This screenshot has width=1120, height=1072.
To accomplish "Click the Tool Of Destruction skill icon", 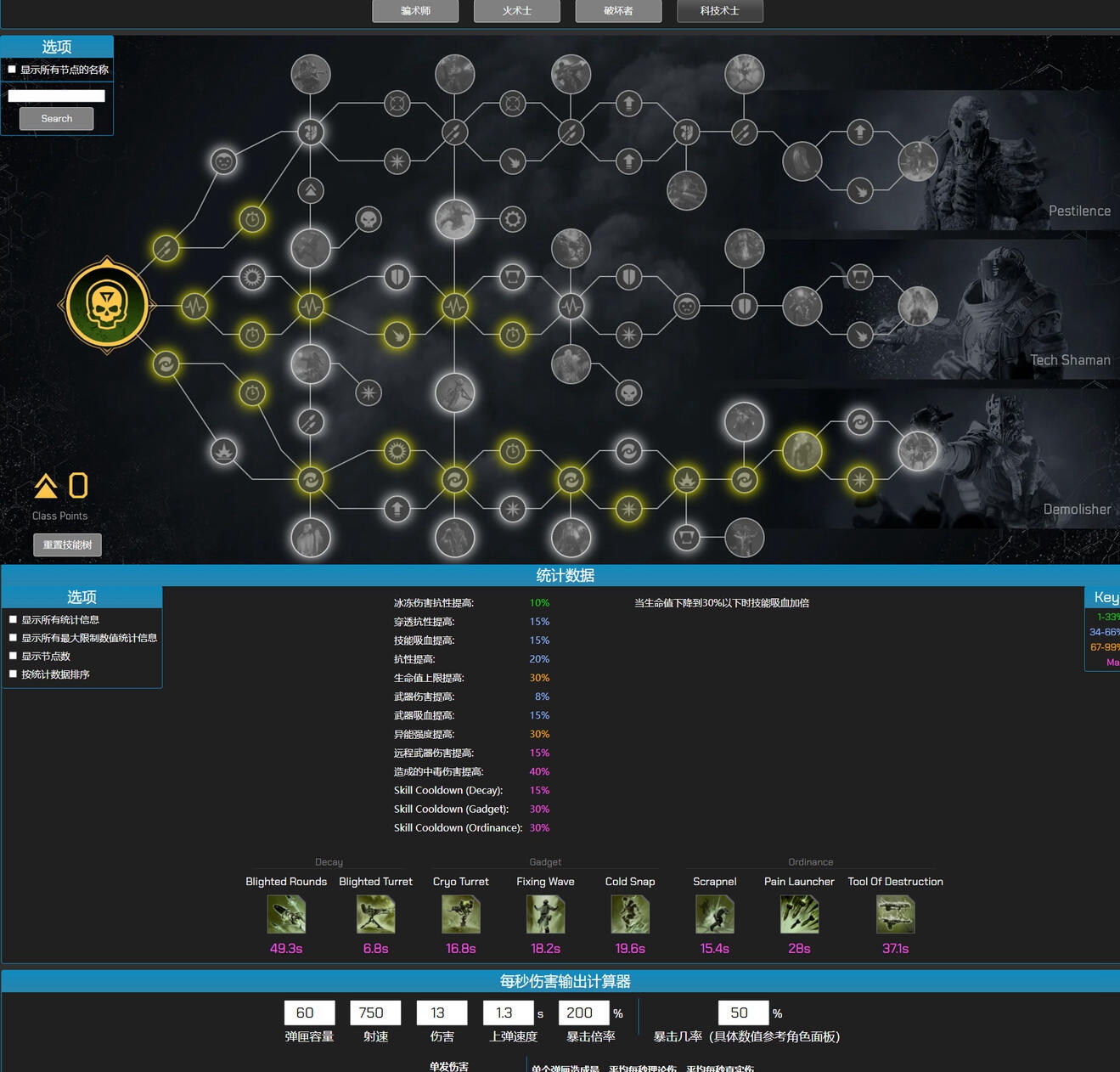I will tap(895, 915).
